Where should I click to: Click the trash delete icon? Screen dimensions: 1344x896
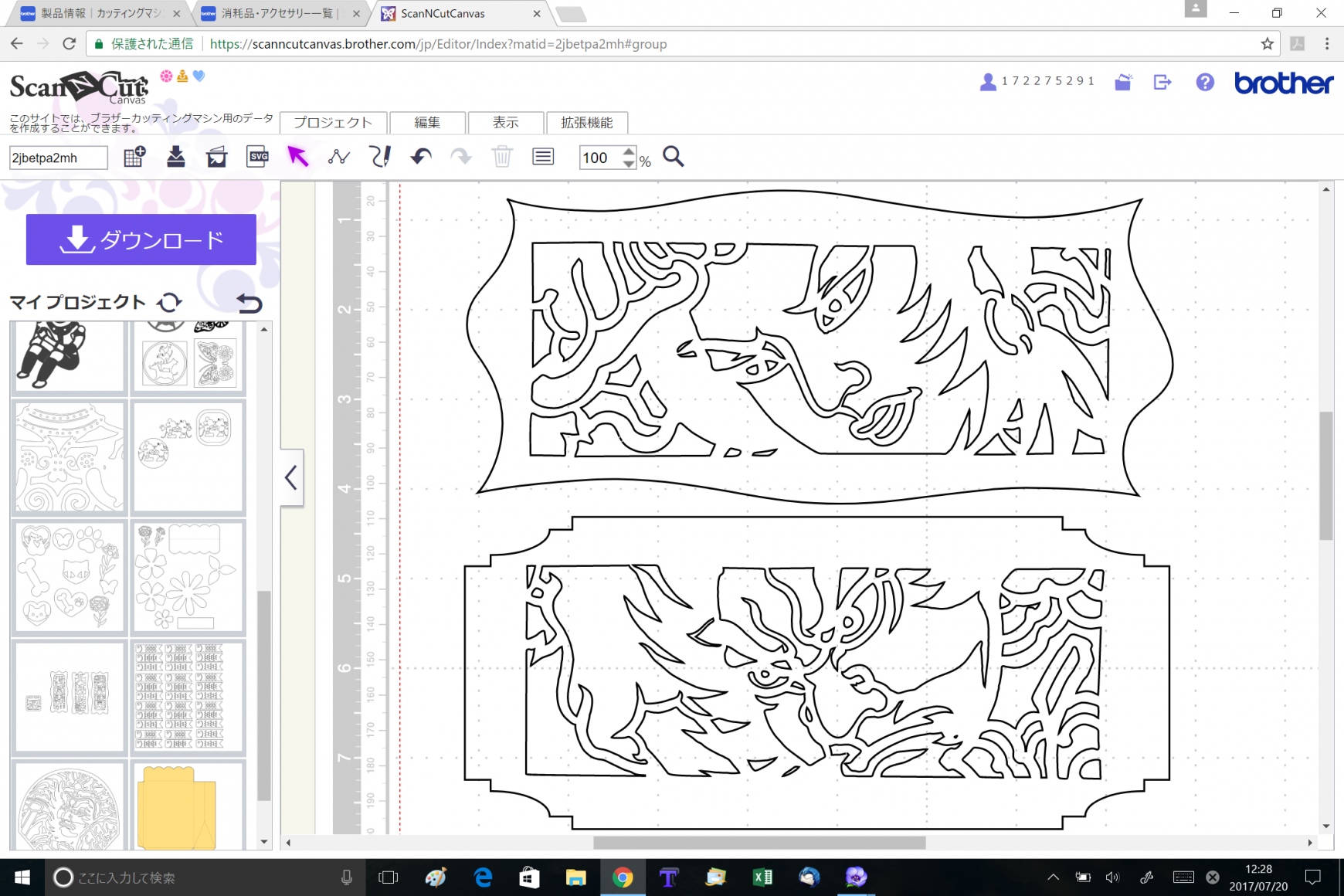coord(502,157)
